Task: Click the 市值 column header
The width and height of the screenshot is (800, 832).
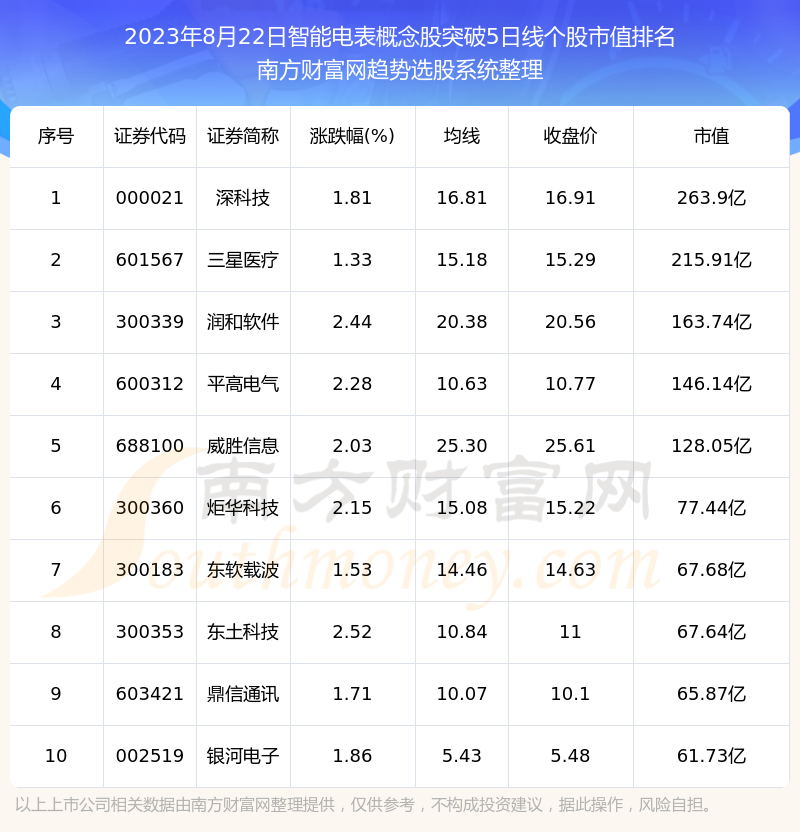Action: tap(711, 136)
